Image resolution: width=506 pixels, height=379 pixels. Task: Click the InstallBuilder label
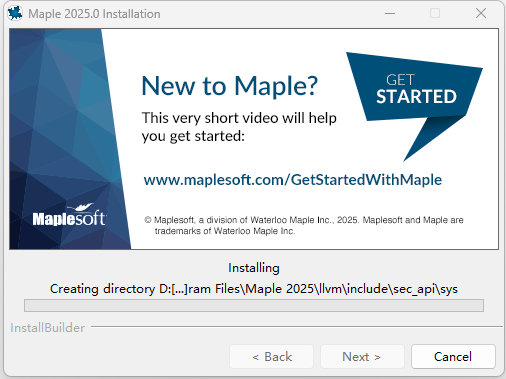[48, 328]
